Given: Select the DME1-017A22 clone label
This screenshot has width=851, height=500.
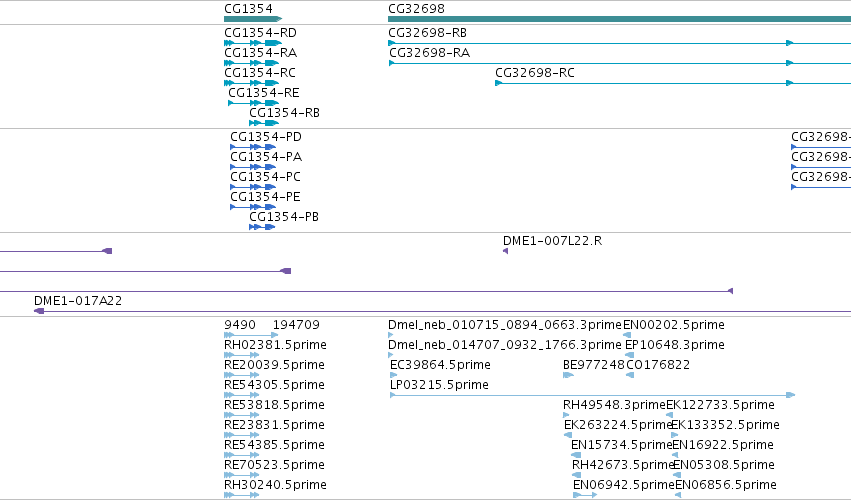Looking at the screenshot, I should (78, 301).
